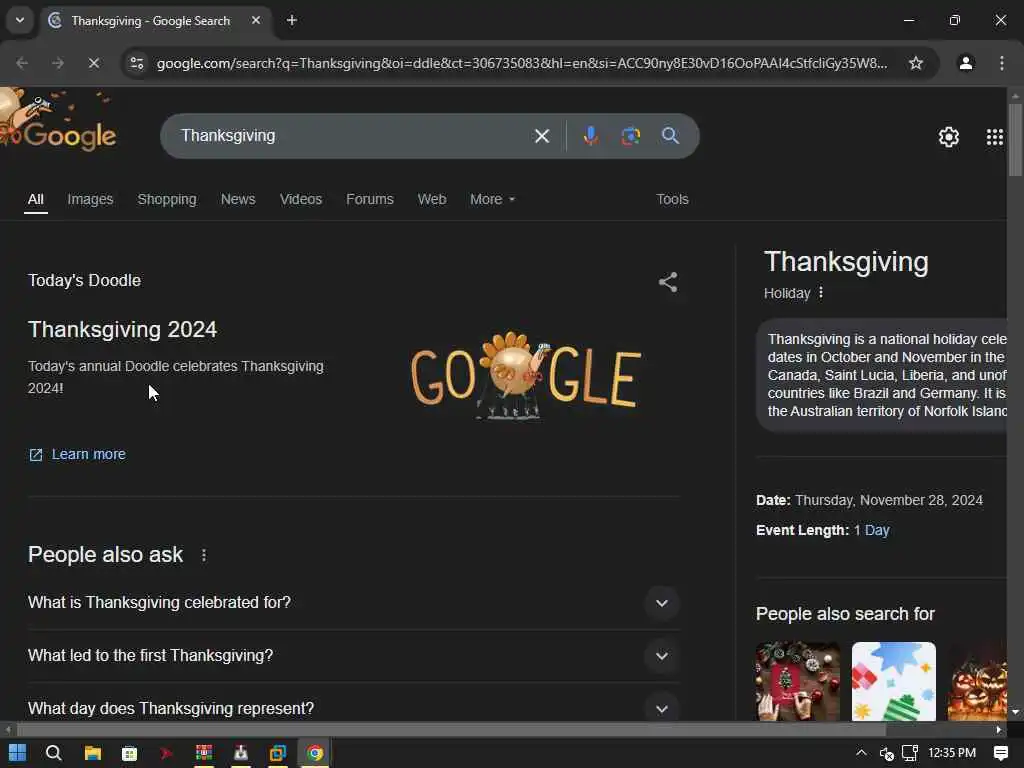
Task: Click the muted volume icon in tray
Action: [x=886, y=754]
